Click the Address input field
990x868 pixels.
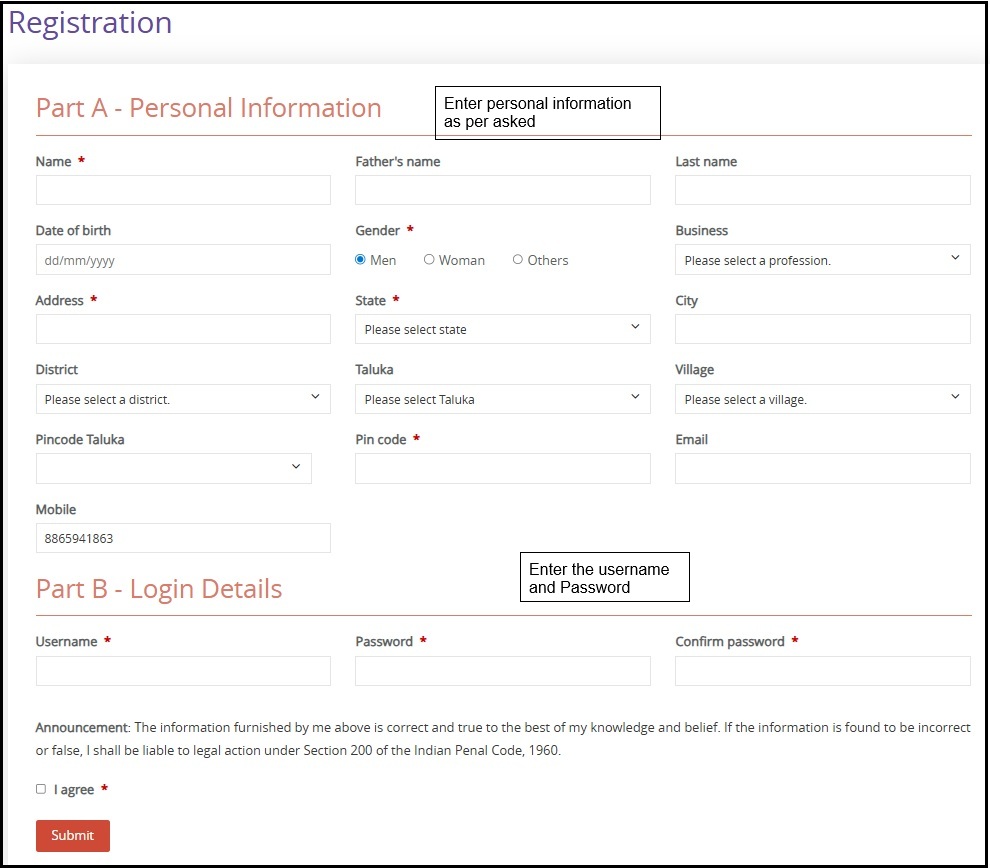[183, 329]
